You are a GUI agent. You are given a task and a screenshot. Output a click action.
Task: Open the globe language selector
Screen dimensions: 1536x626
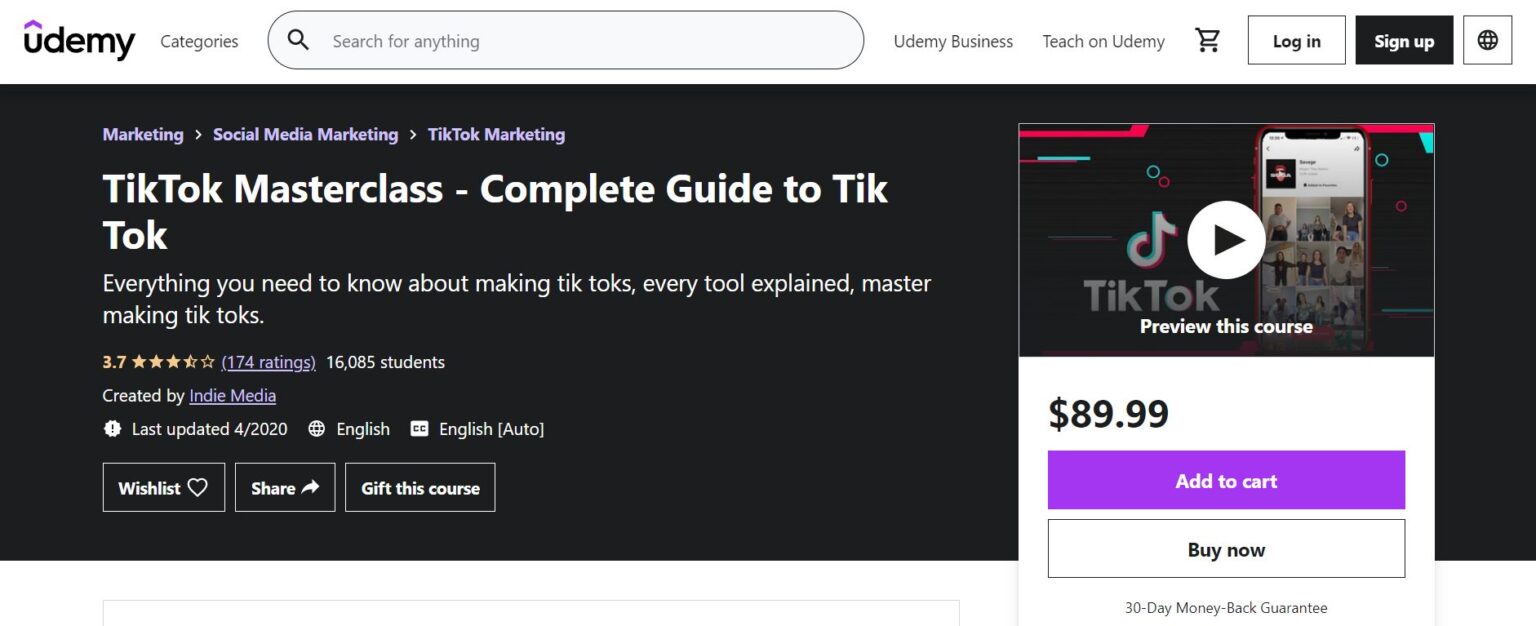coord(1487,40)
